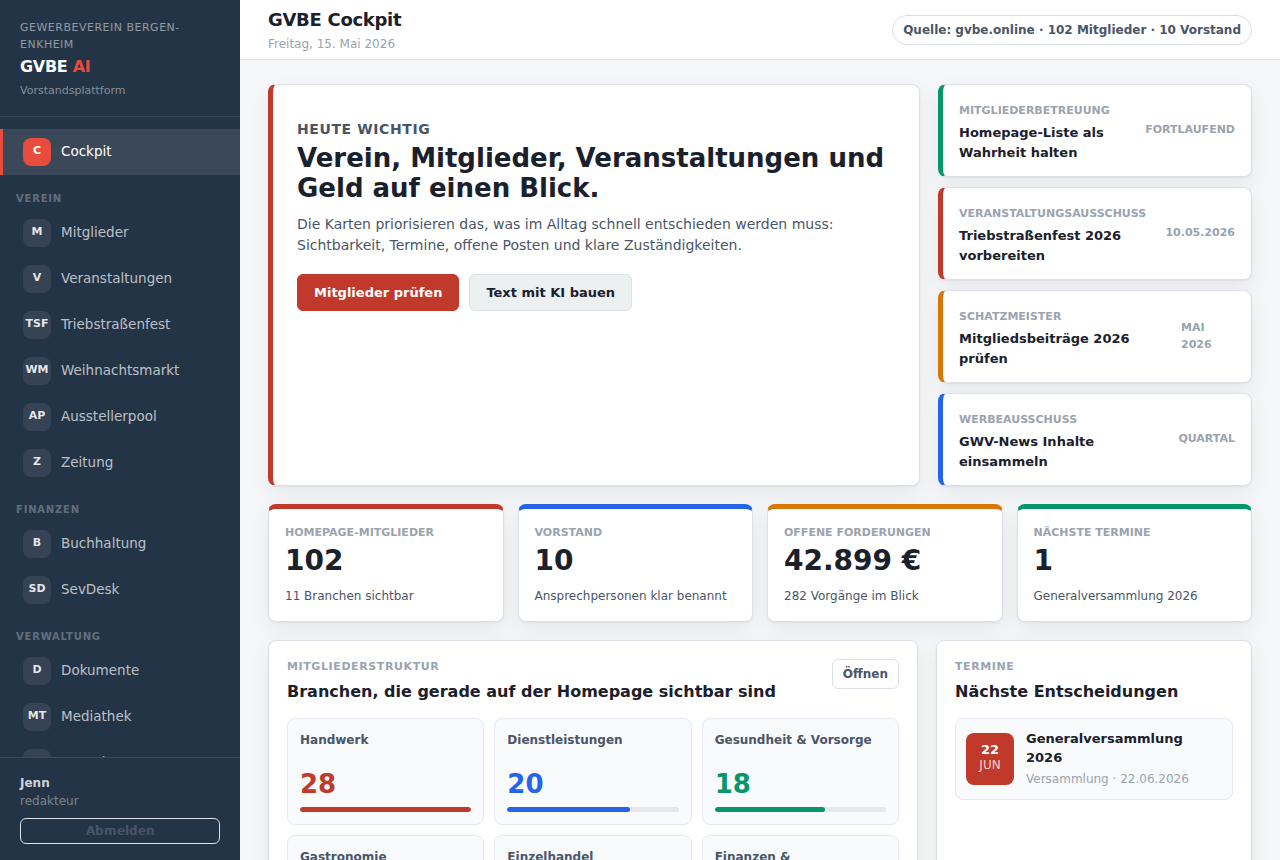Click the M icon beside Mitglieder

click(37, 232)
